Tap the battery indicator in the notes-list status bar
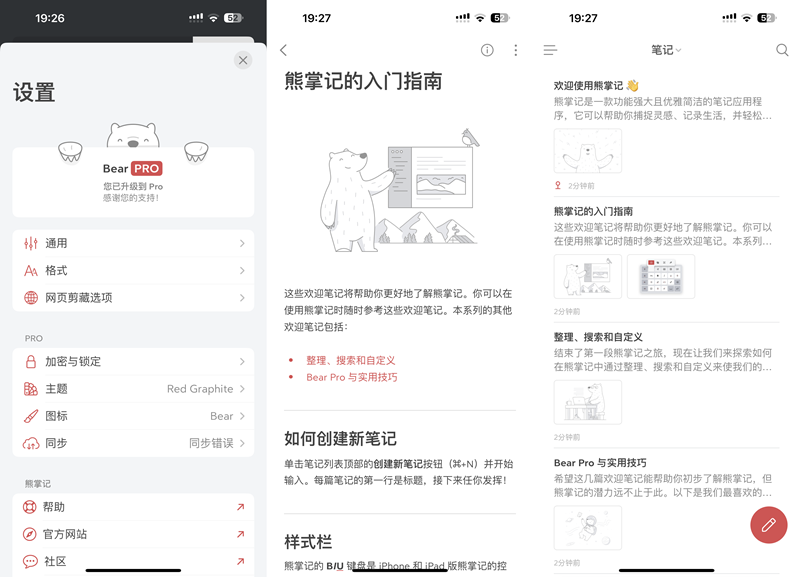Image resolution: width=800 pixels, height=577 pixels. [x=767, y=18]
